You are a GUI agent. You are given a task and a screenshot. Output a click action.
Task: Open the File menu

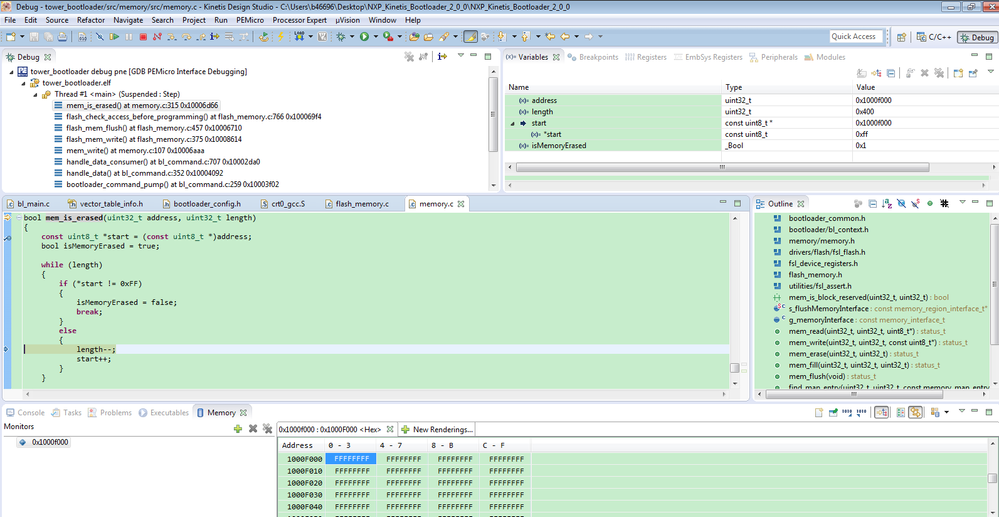click(10, 20)
